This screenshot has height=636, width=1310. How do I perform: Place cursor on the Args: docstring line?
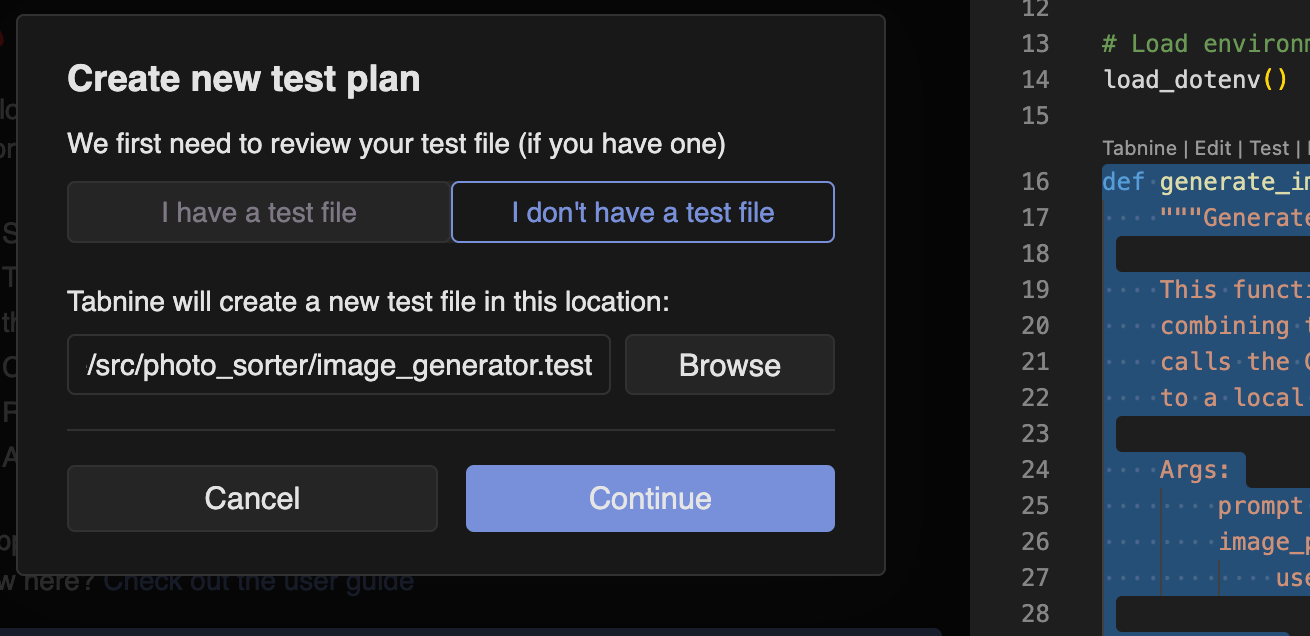click(x=1195, y=469)
